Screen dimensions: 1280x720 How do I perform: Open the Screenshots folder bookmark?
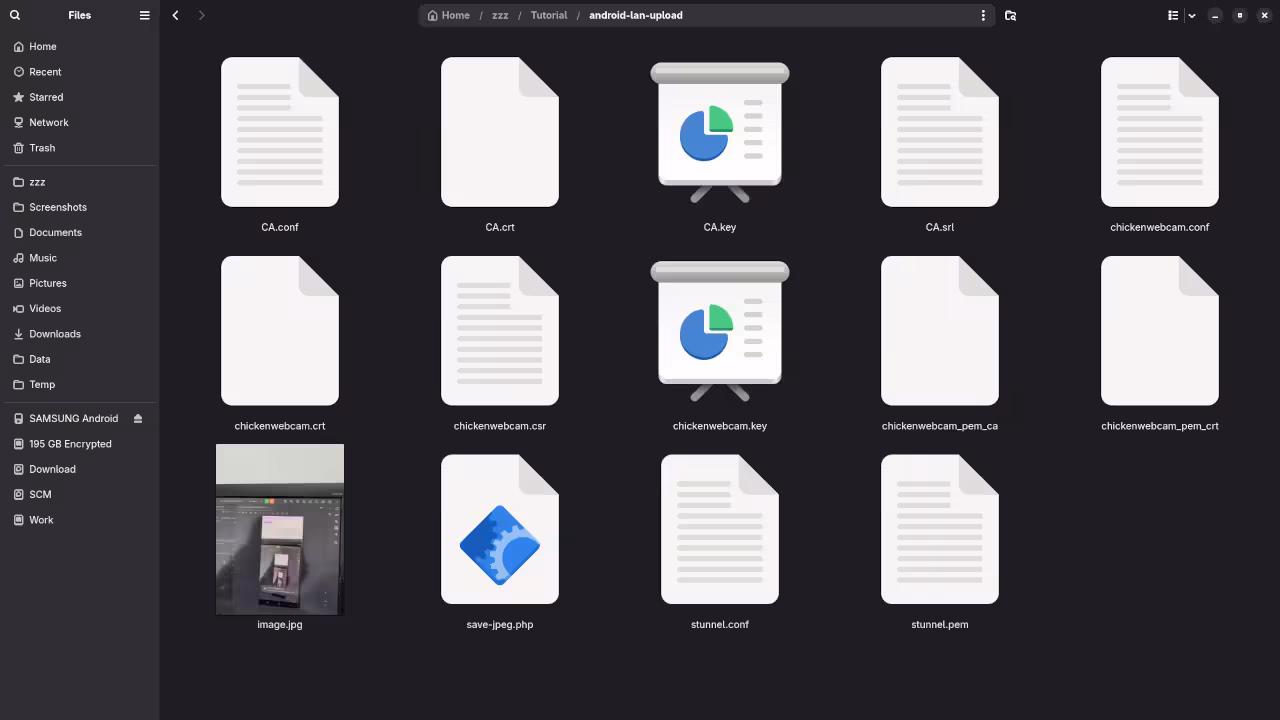80,207
